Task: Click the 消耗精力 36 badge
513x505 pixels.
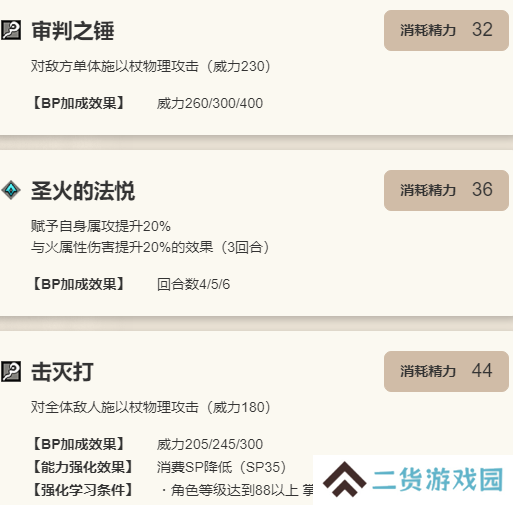Action: 446,190
